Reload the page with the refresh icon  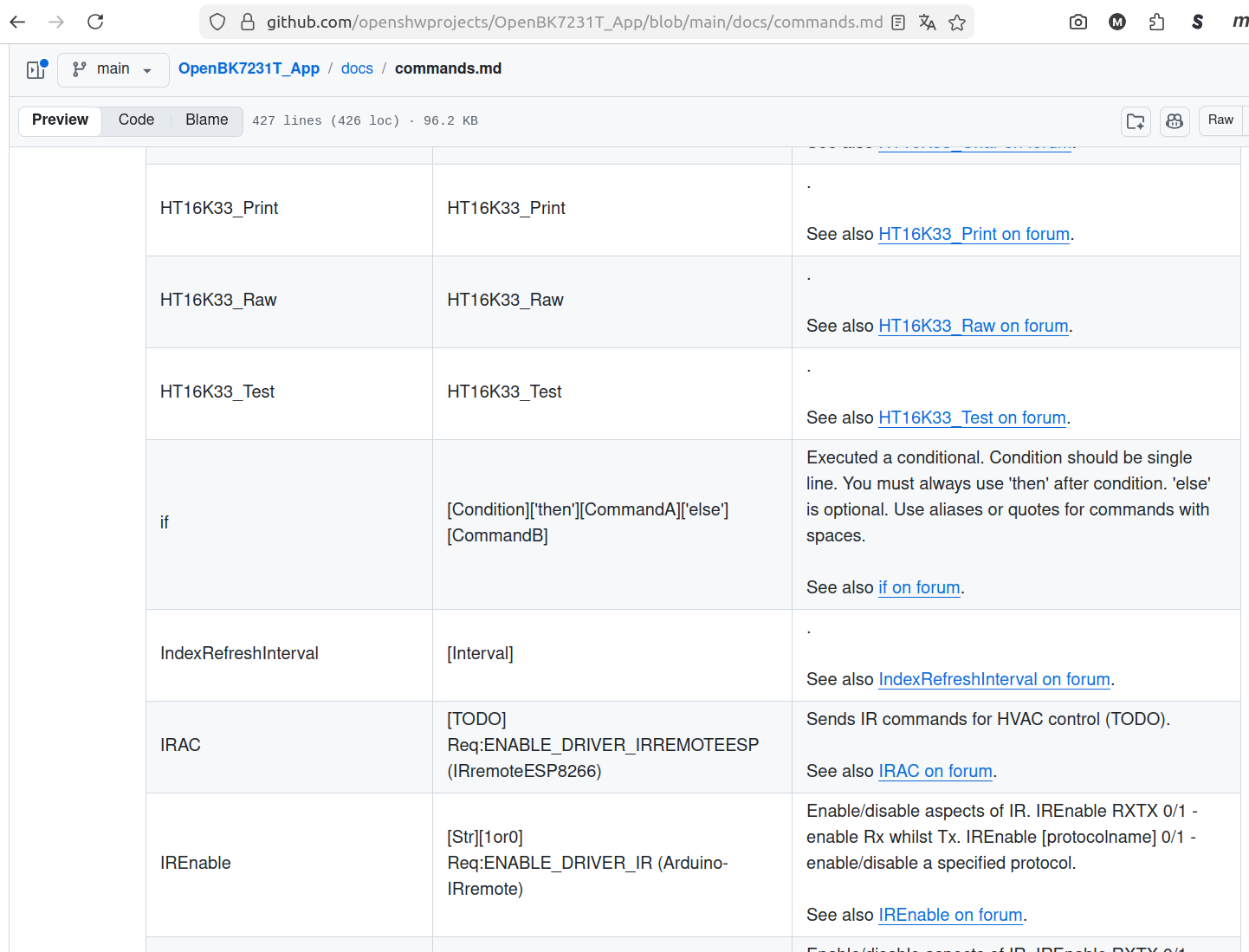point(95,22)
